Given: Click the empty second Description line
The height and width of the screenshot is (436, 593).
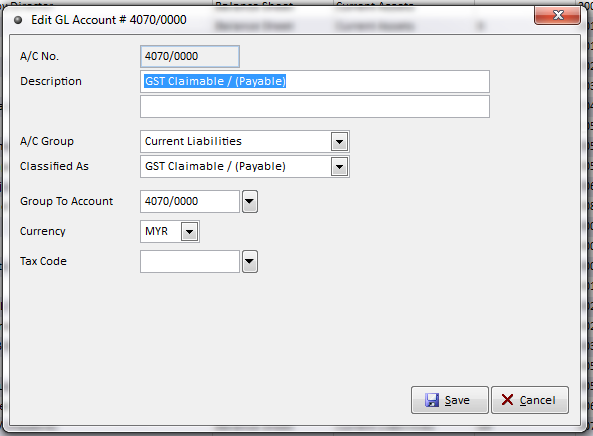Looking at the screenshot, I should (315, 106).
